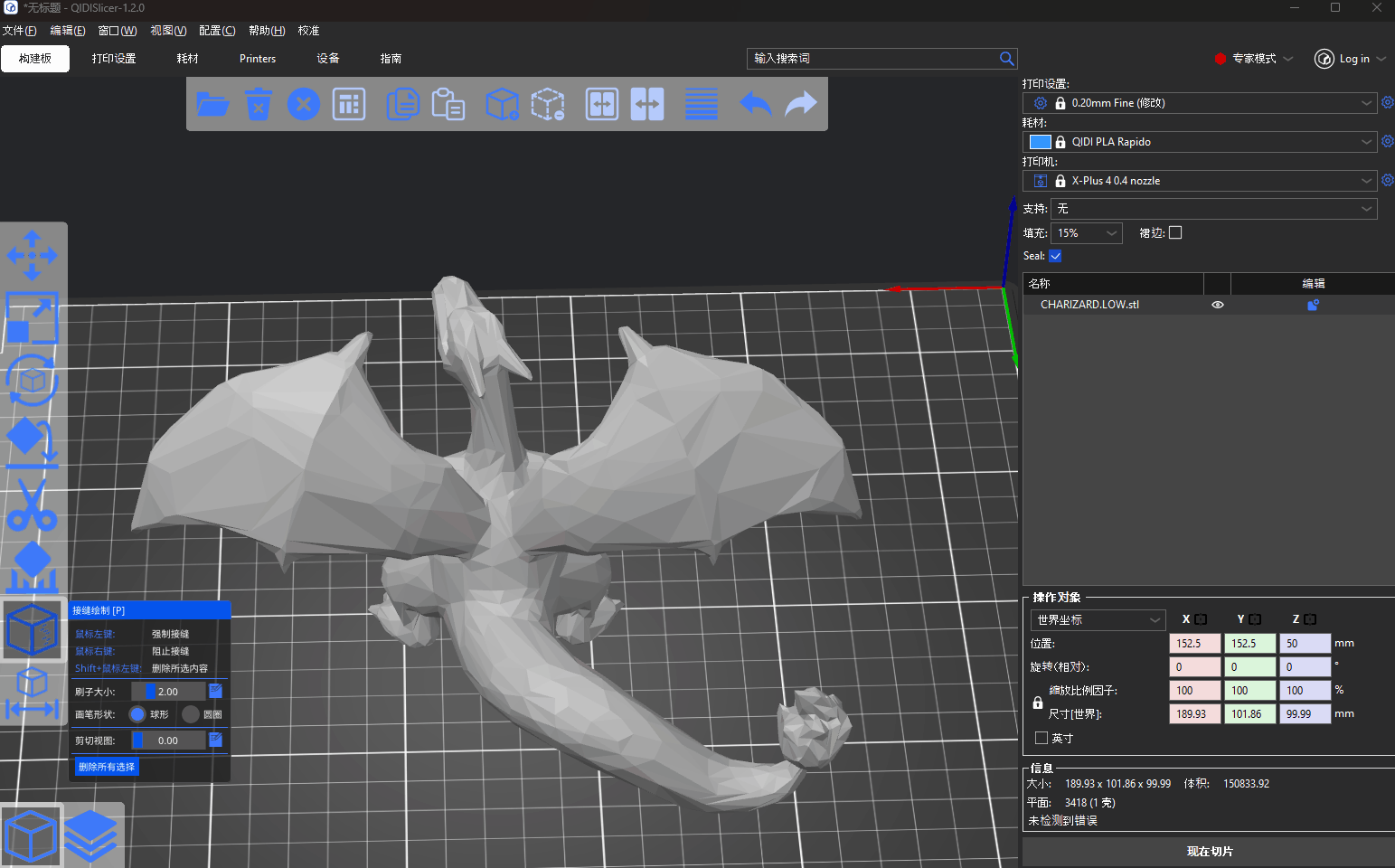This screenshot has height=868, width=1395.
Task: Open the 0.20mm Fine print profile dropdown
Action: pos(1200,103)
